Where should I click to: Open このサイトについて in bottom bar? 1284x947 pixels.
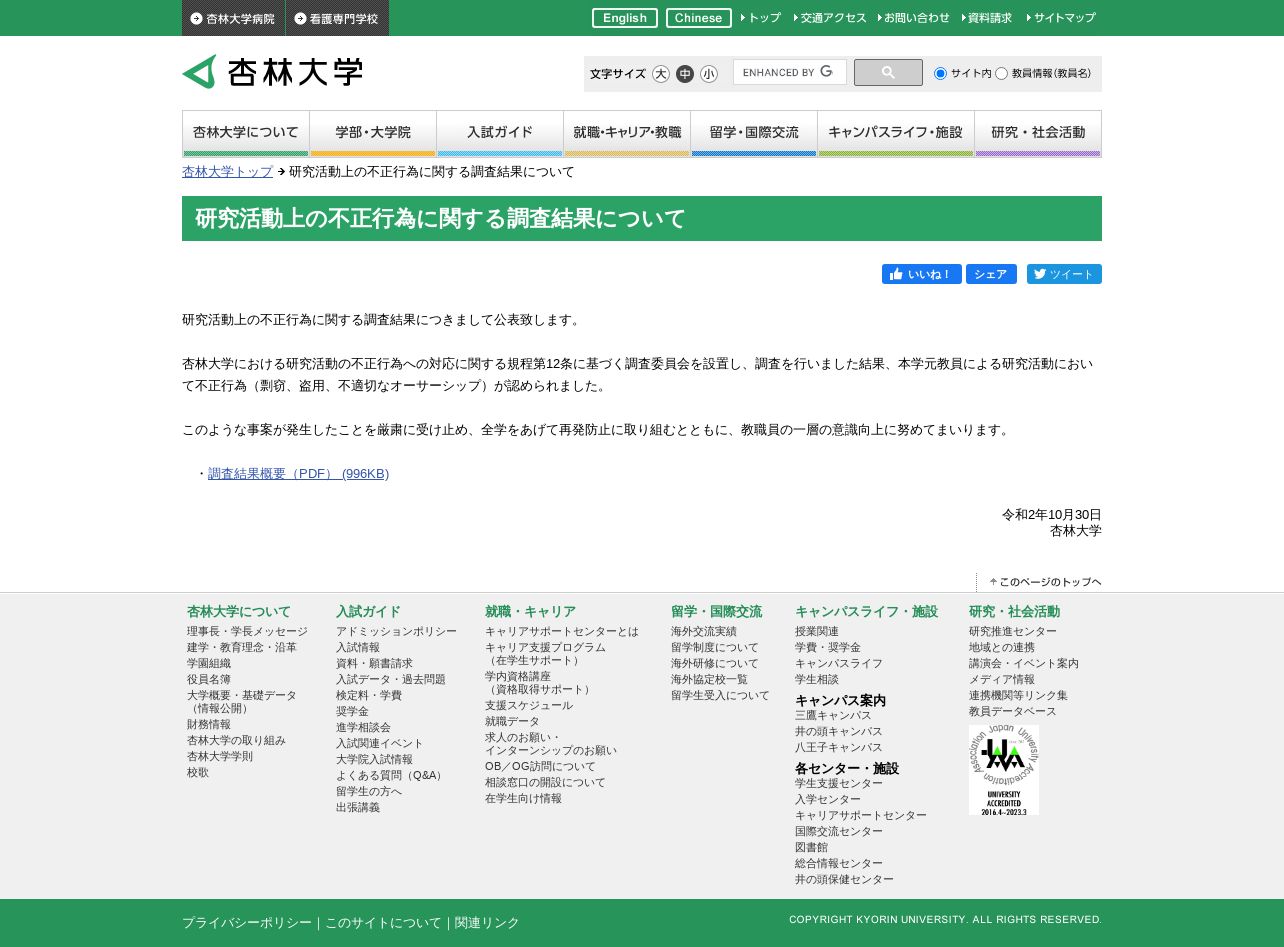point(383,923)
